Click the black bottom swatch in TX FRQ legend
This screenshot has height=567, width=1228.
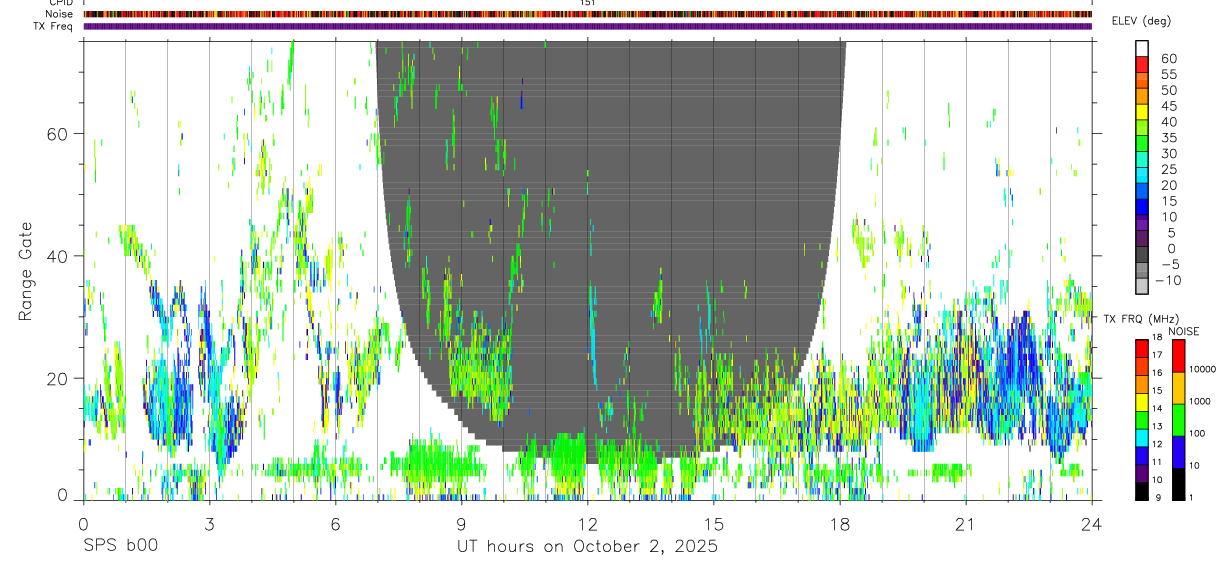tap(1142, 492)
